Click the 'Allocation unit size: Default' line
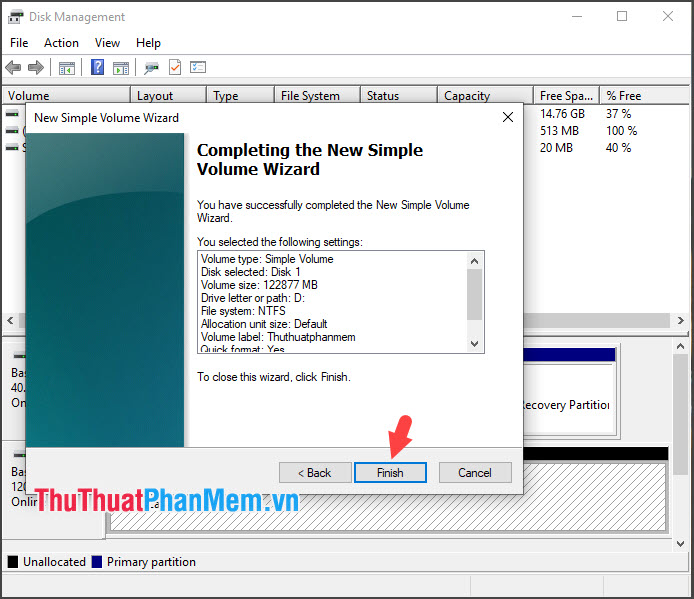Image resolution: width=694 pixels, height=599 pixels. [264, 324]
